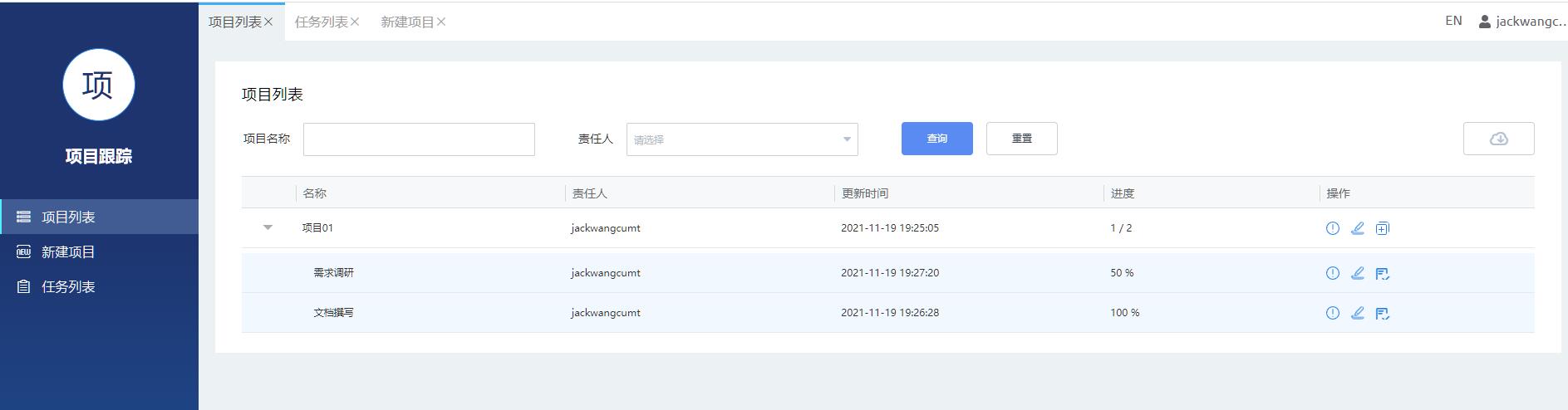Click the add sub-task icon for 项目01
Image resolution: width=1568 pixels, height=410 pixels.
[x=1382, y=228]
